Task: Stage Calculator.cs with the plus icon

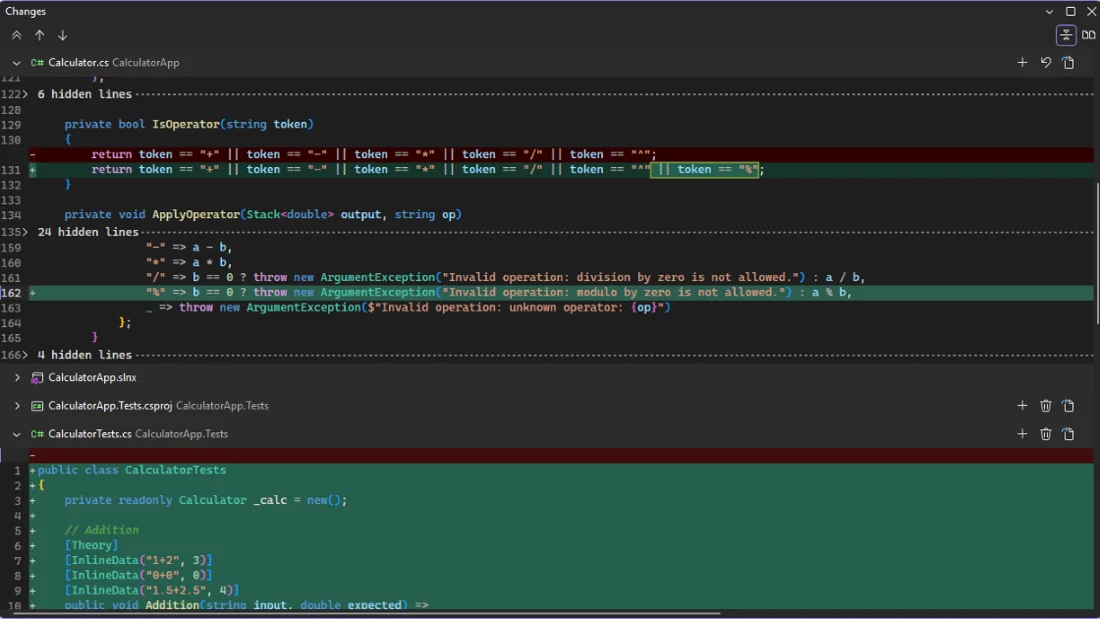Action: (1022, 62)
